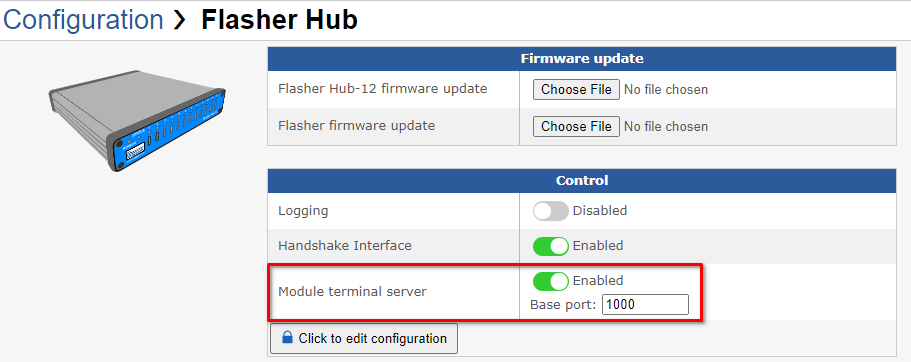
Task: Choose file for Flasher firmware update
Action: point(576,126)
